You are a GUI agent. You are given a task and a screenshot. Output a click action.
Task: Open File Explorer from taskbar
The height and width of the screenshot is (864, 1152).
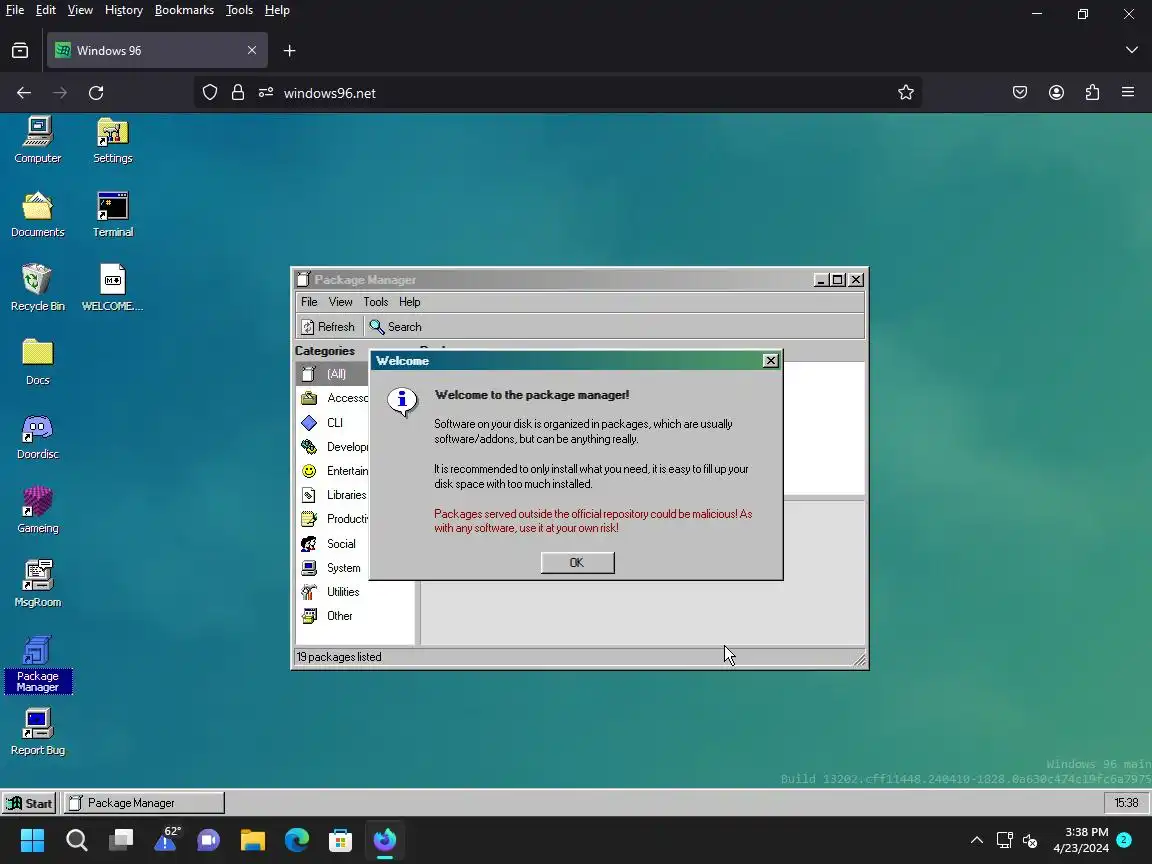pos(253,840)
